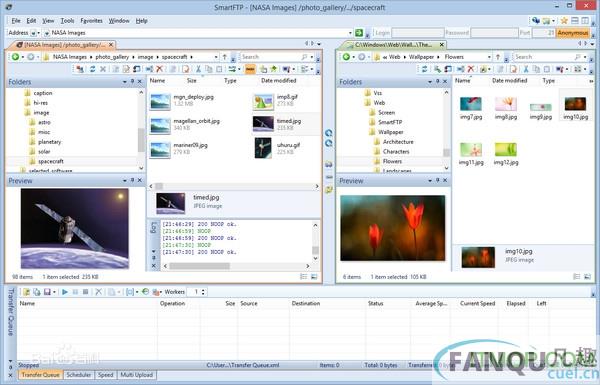Click the refresh icon in NASA Images toolbar
Viewport: 600px width, 385px height.
(92, 69)
